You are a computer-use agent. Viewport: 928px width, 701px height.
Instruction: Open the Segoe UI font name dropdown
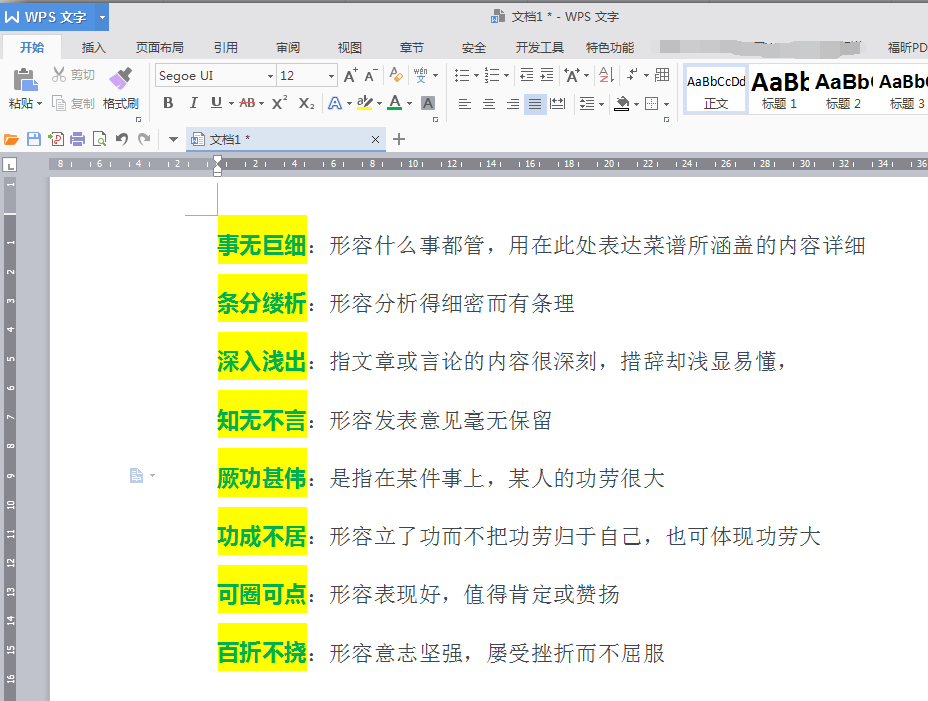[270, 76]
